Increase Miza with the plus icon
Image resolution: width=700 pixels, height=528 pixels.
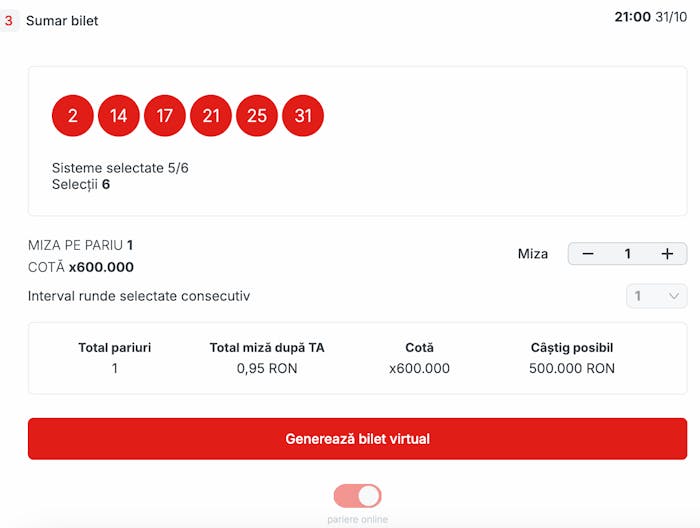pyautogui.click(x=667, y=254)
